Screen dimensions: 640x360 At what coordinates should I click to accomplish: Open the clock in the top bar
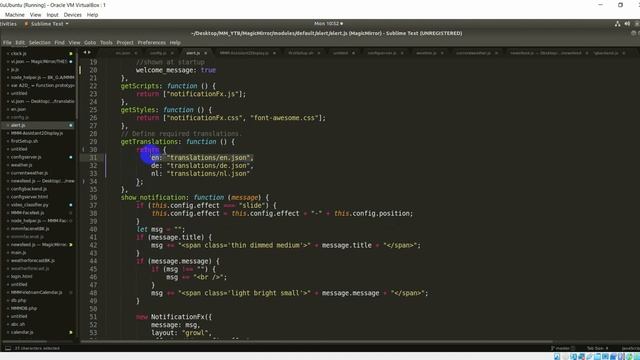tap(328, 24)
